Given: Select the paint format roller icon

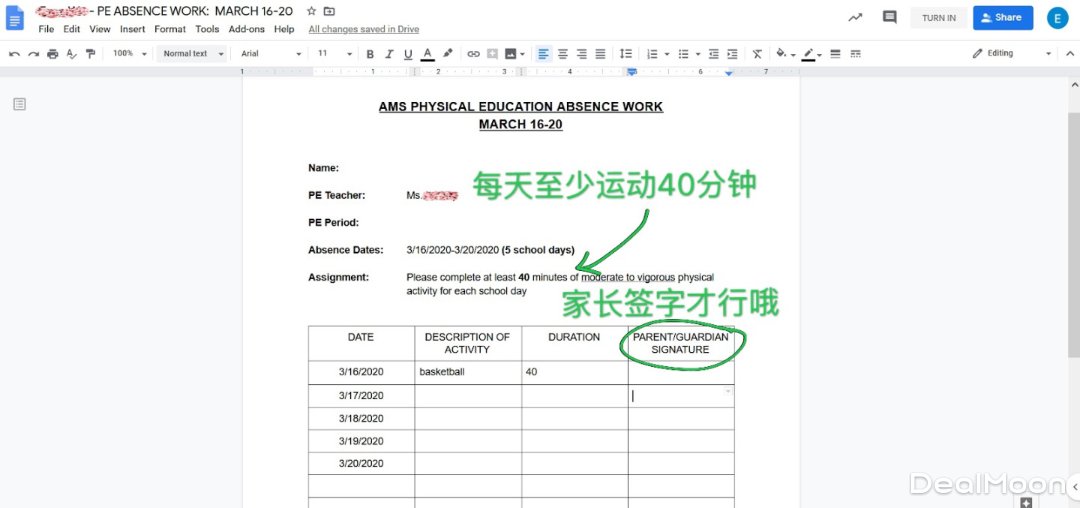Looking at the screenshot, I should 90,54.
